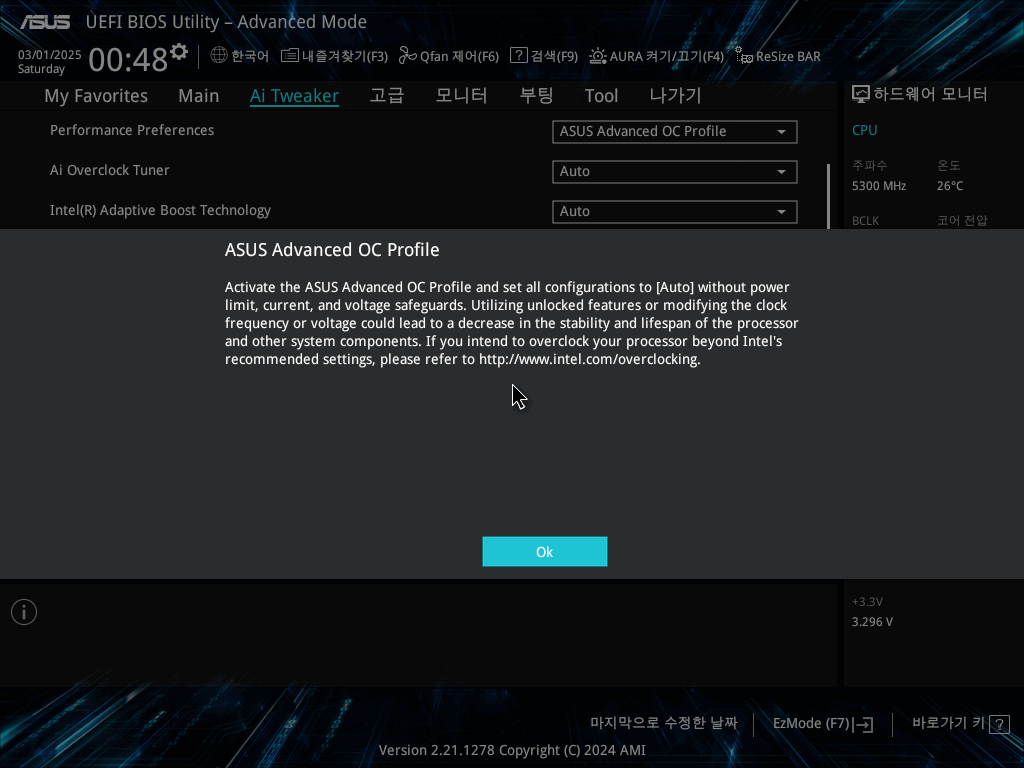Screen dimensions: 1024x768
Task: Click the Performance Preferences label
Action: pos(132,130)
